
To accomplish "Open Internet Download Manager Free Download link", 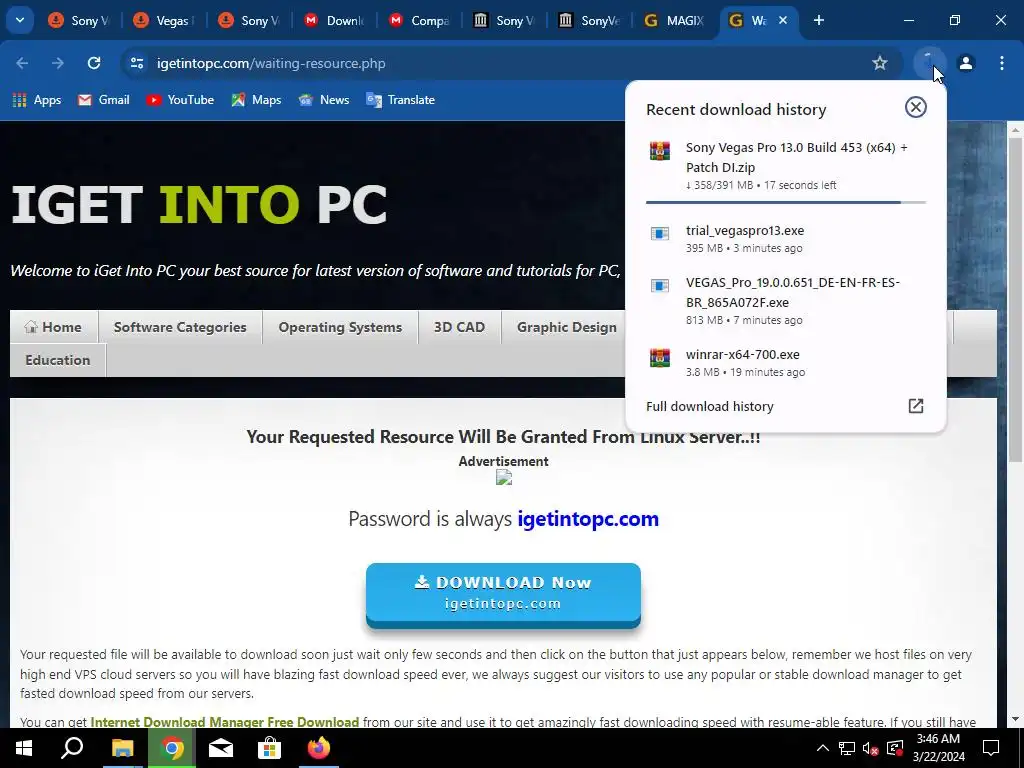I will (x=225, y=722).
